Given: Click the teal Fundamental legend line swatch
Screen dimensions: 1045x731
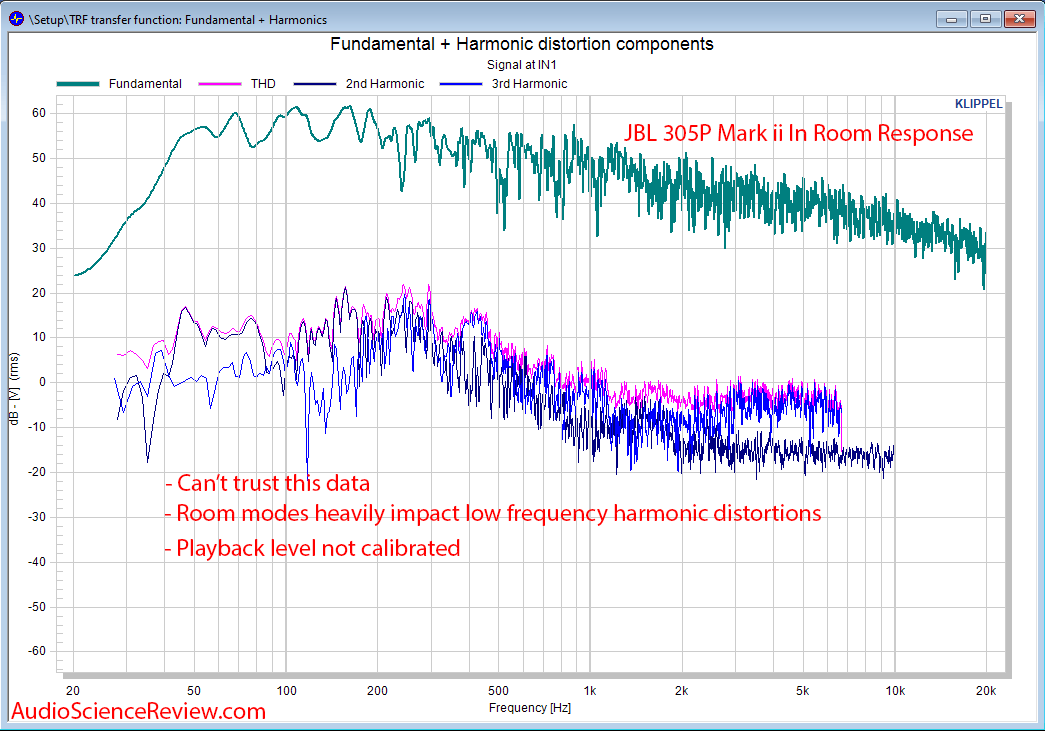Looking at the screenshot, I should [77, 84].
